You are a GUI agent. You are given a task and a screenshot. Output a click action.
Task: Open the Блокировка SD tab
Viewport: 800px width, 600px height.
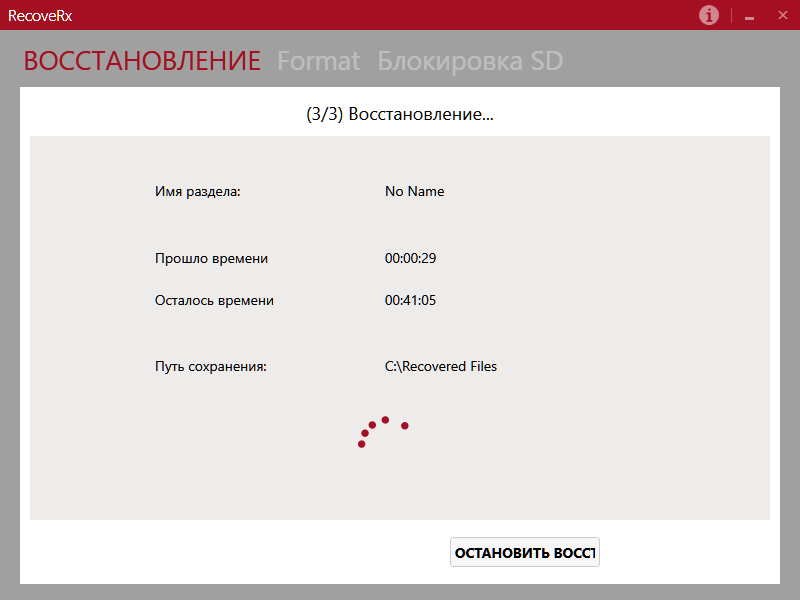470,61
